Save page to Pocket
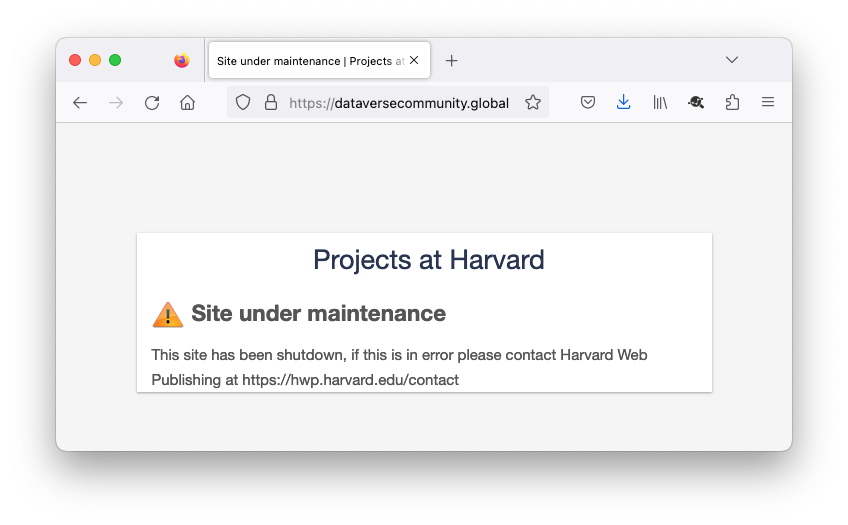Image resolution: width=848 pixels, height=525 pixels. click(x=589, y=102)
